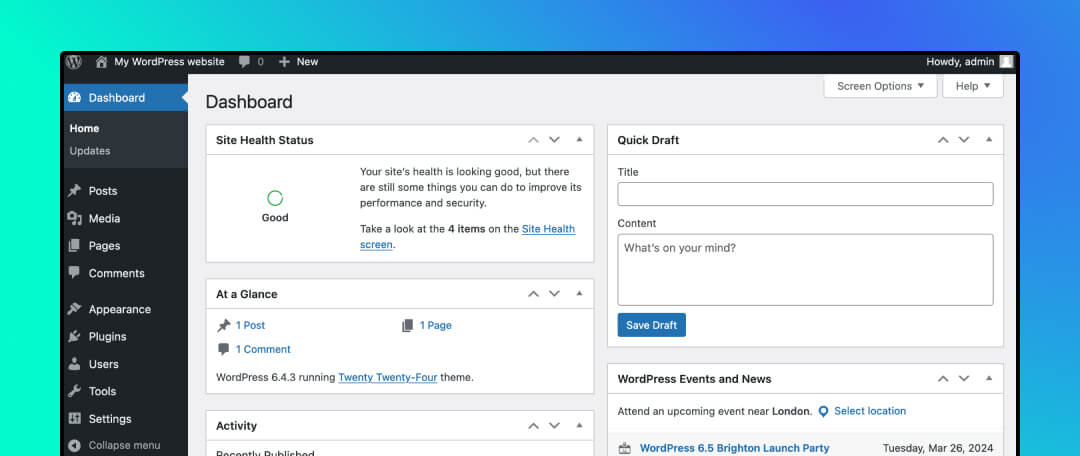The image size is (1080, 456).
Task: Move Activity panel up
Action: click(533, 426)
